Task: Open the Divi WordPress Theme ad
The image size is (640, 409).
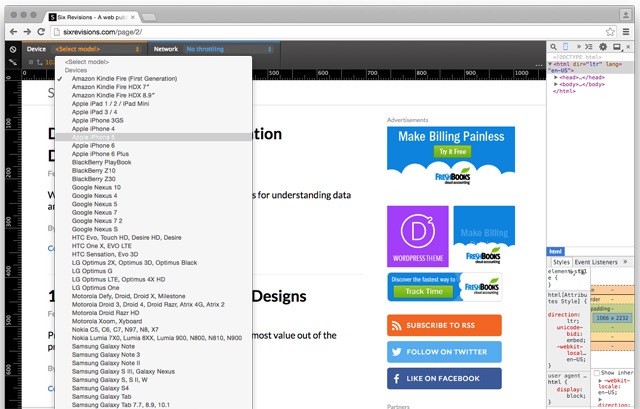Action: (x=418, y=236)
